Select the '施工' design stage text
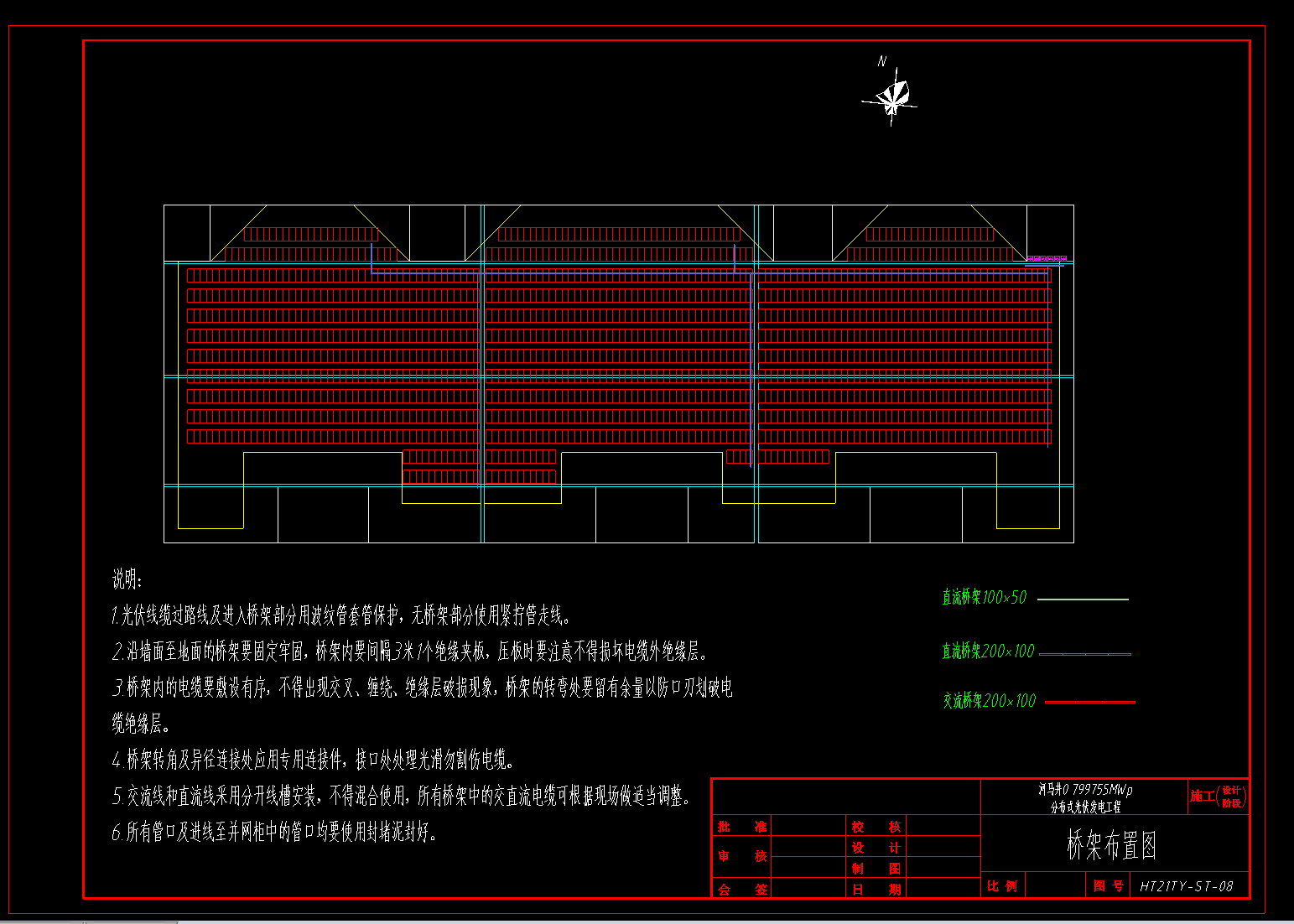 1202,796
